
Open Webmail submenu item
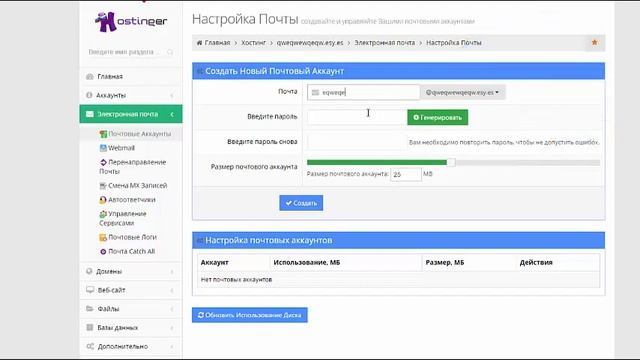click(x=121, y=148)
